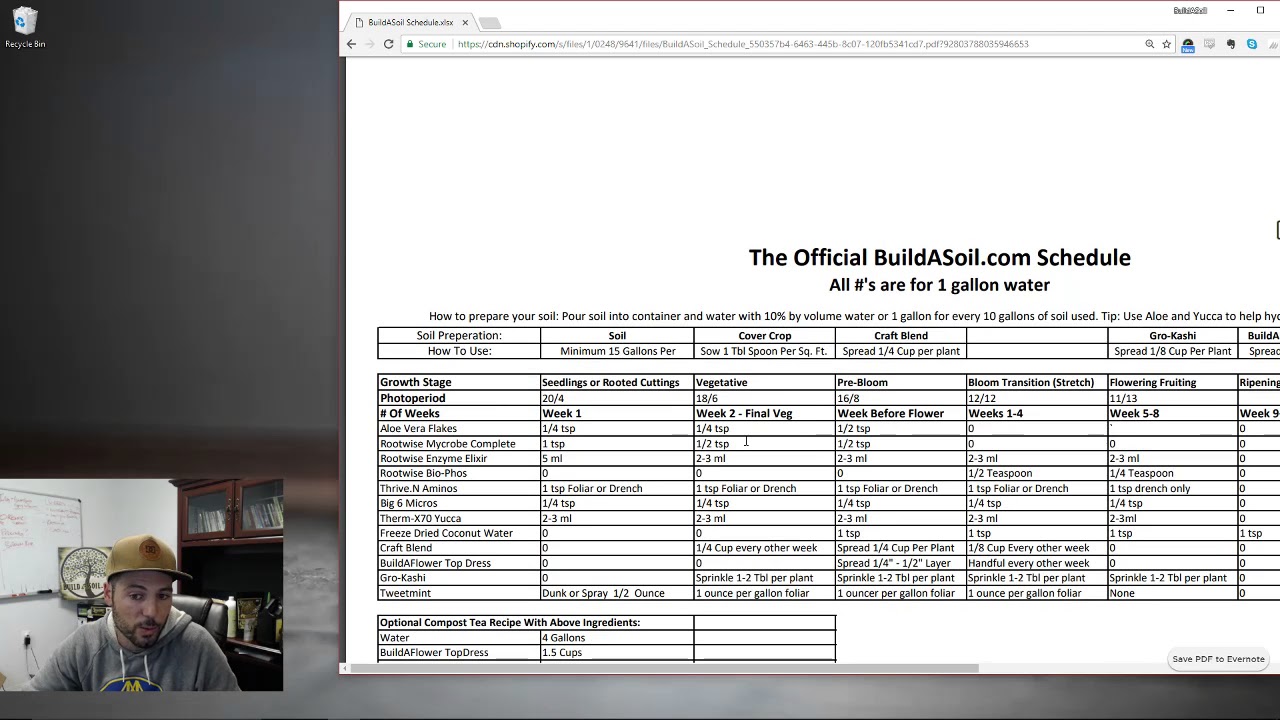Image resolution: width=1280 pixels, height=720 pixels.
Task: Open the Skype extension icon
Action: tap(1251, 44)
